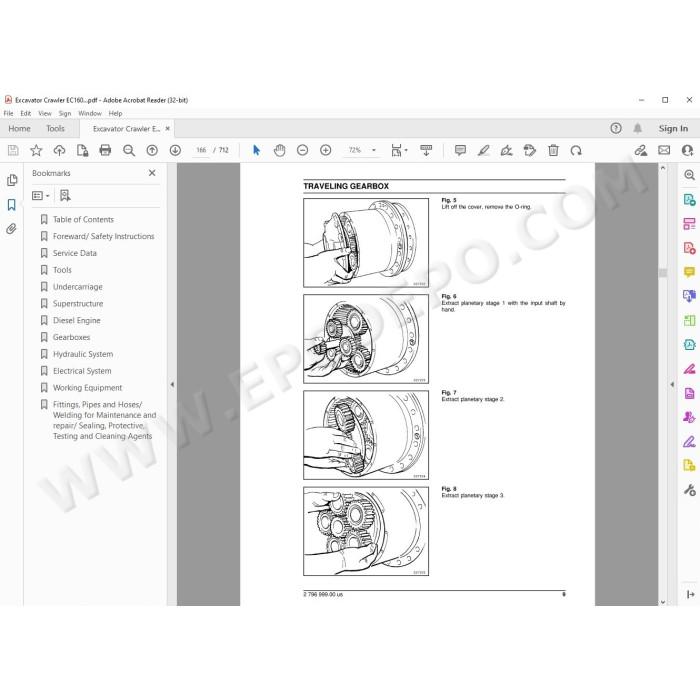
Task: Jump to Hydraulic System bookmark
Action: [83, 354]
